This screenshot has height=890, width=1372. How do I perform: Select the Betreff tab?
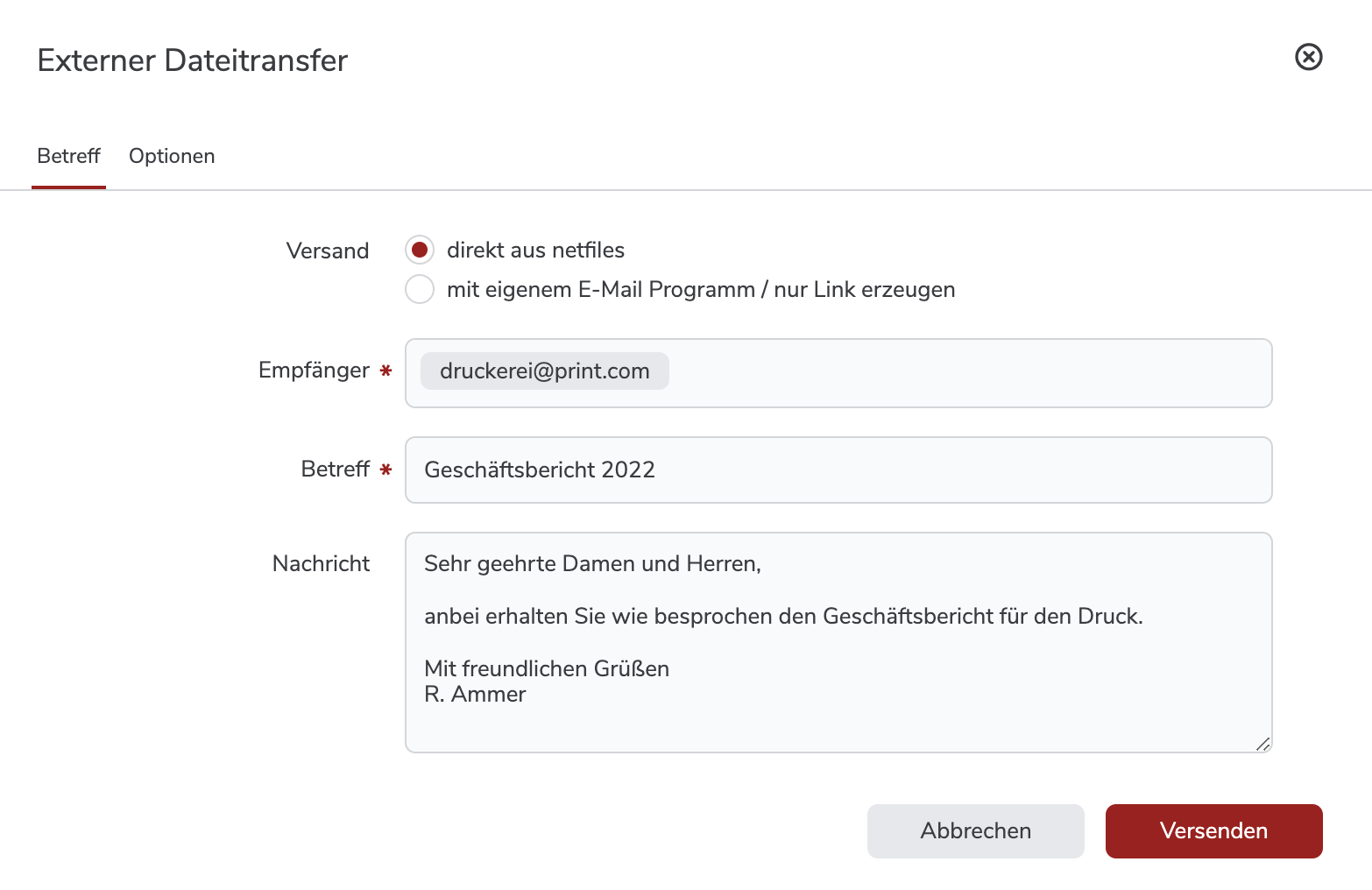pyautogui.click(x=68, y=156)
